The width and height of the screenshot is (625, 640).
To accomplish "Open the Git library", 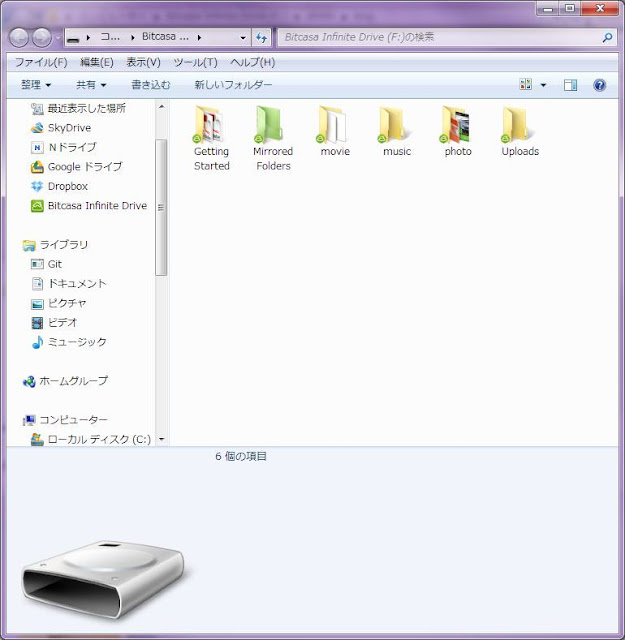I will [x=46, y=264].
